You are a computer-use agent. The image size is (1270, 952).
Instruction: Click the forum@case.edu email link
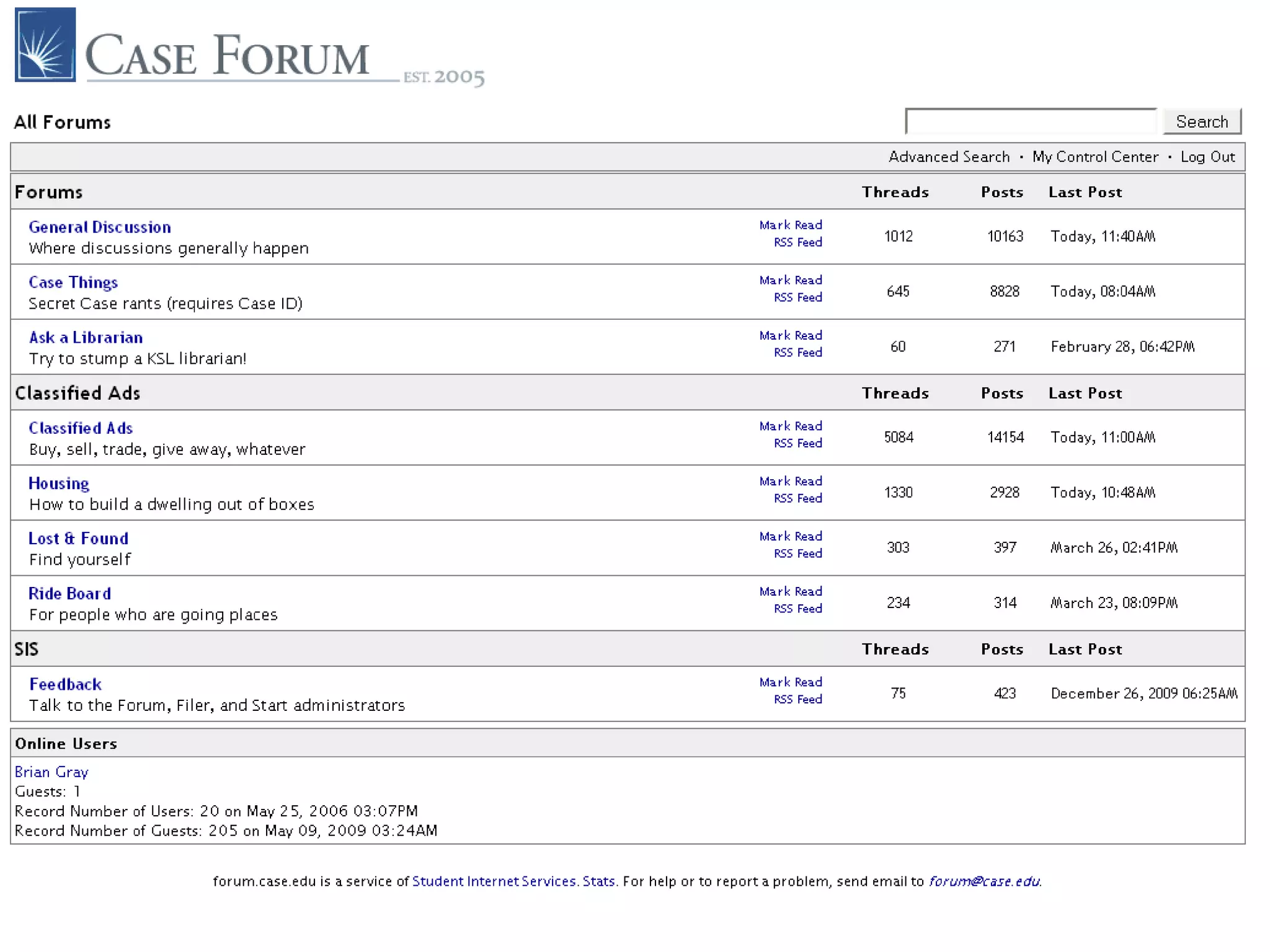pyautogui.click(x=984, y=881)
